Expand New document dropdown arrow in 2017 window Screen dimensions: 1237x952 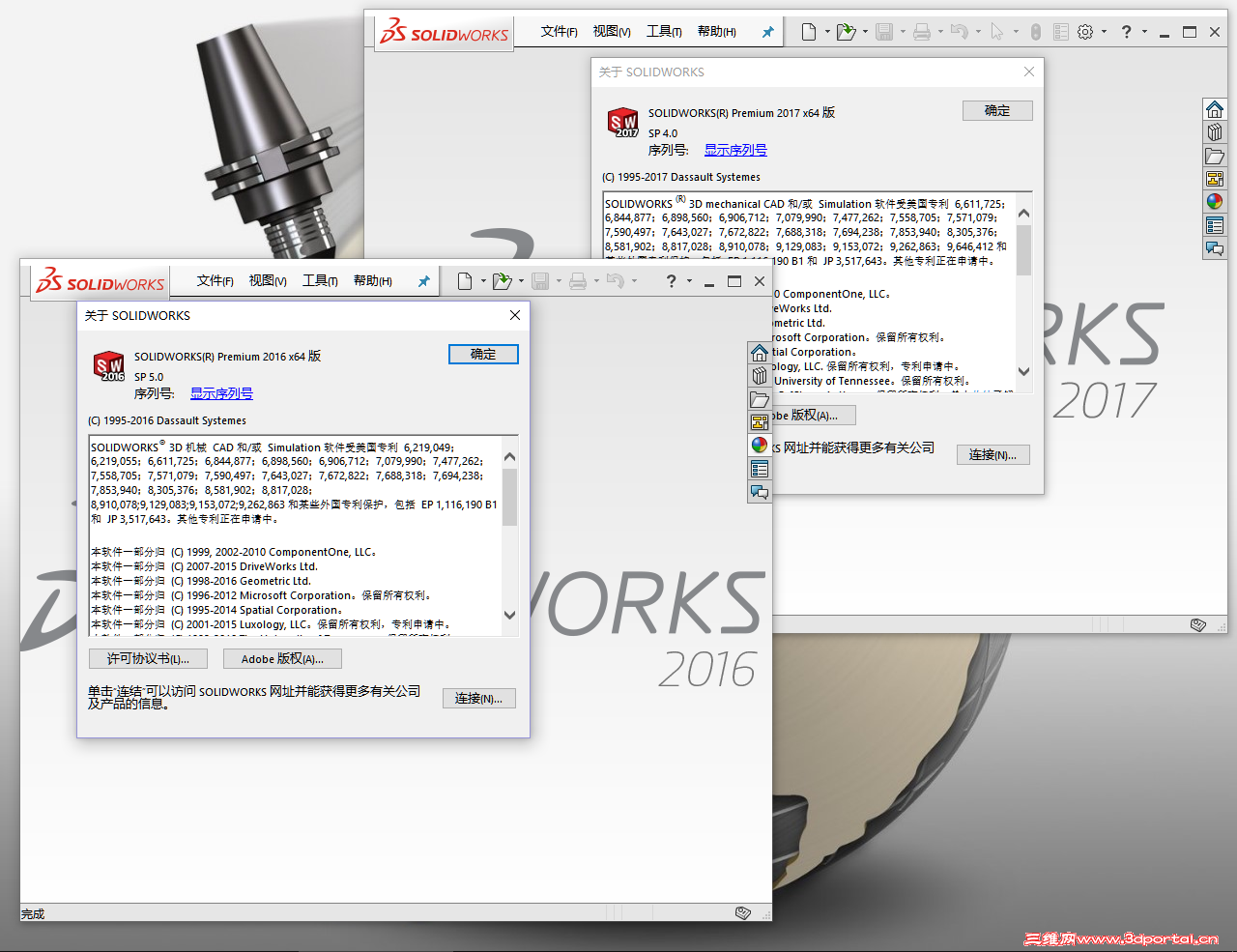pyautogui.click(x=827, y=32)
